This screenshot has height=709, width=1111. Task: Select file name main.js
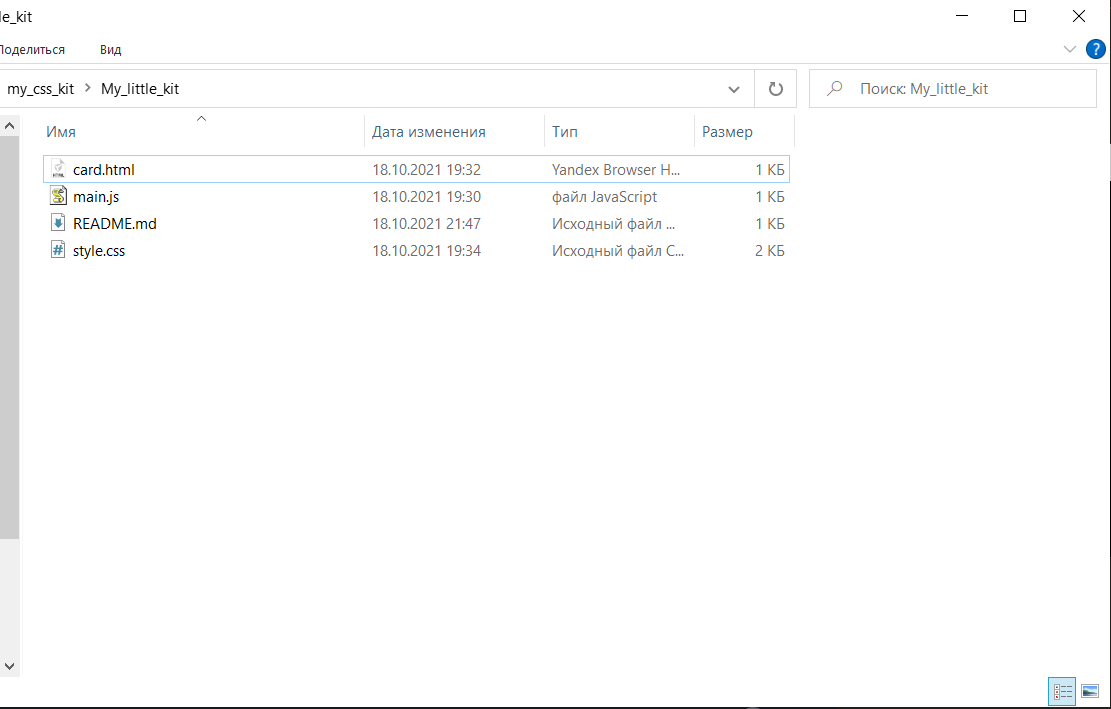(96, 197)
